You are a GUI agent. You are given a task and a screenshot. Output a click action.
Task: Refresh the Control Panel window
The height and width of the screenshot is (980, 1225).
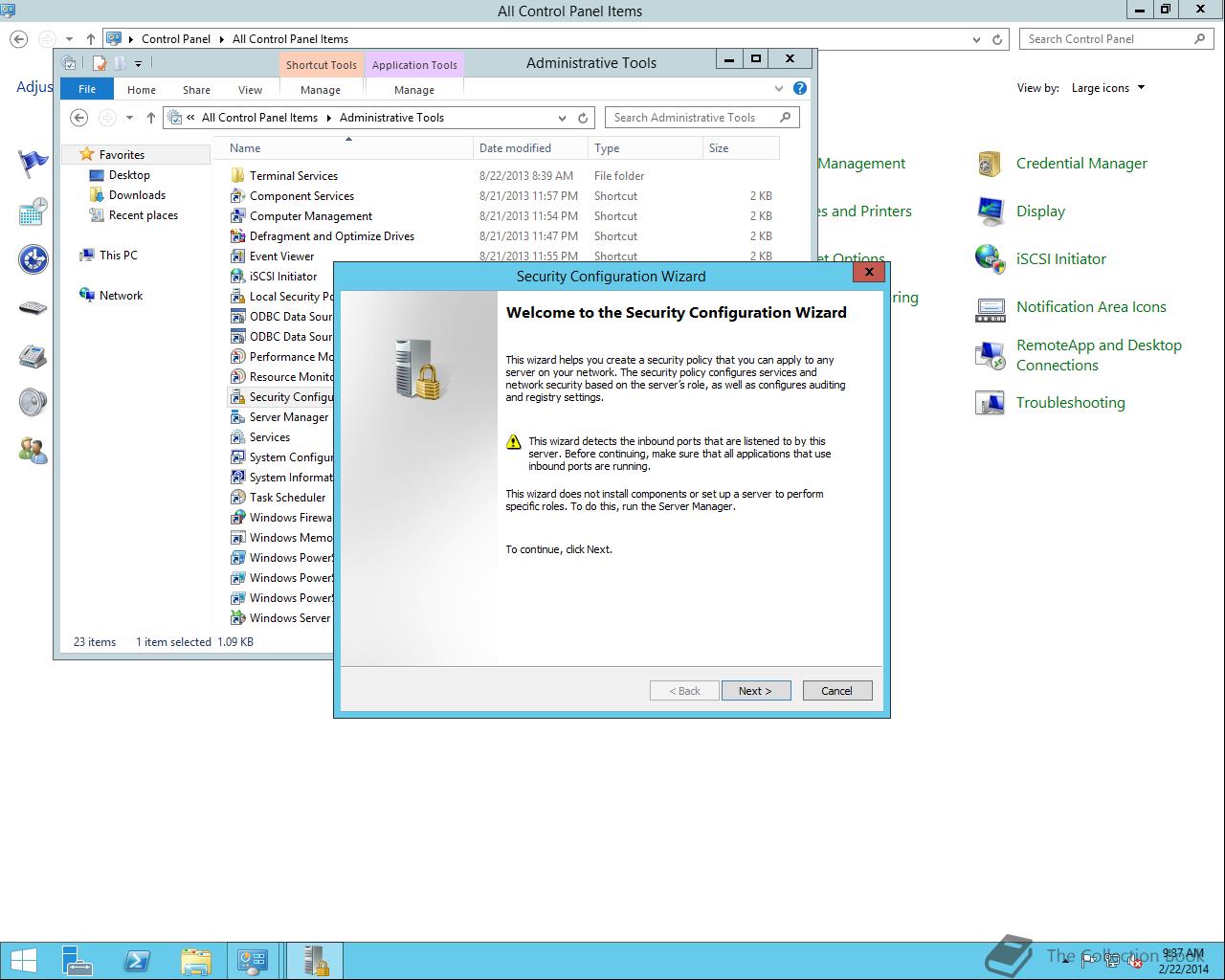coord(997,39)
